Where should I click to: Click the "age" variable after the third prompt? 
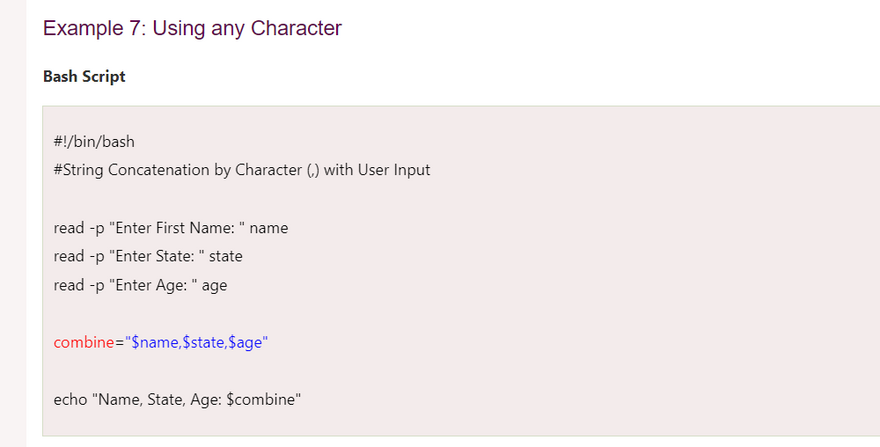[x=215, y=285]
